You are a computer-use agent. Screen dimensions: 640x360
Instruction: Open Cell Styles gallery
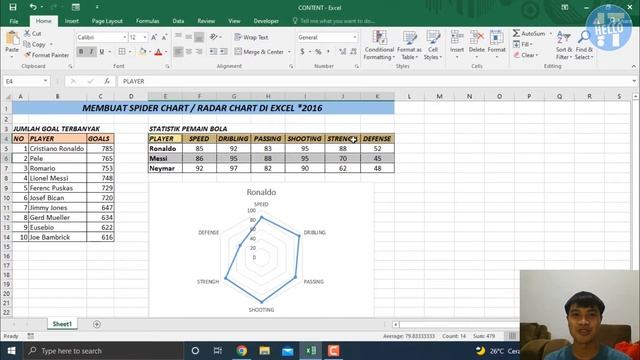coord(433,45)
